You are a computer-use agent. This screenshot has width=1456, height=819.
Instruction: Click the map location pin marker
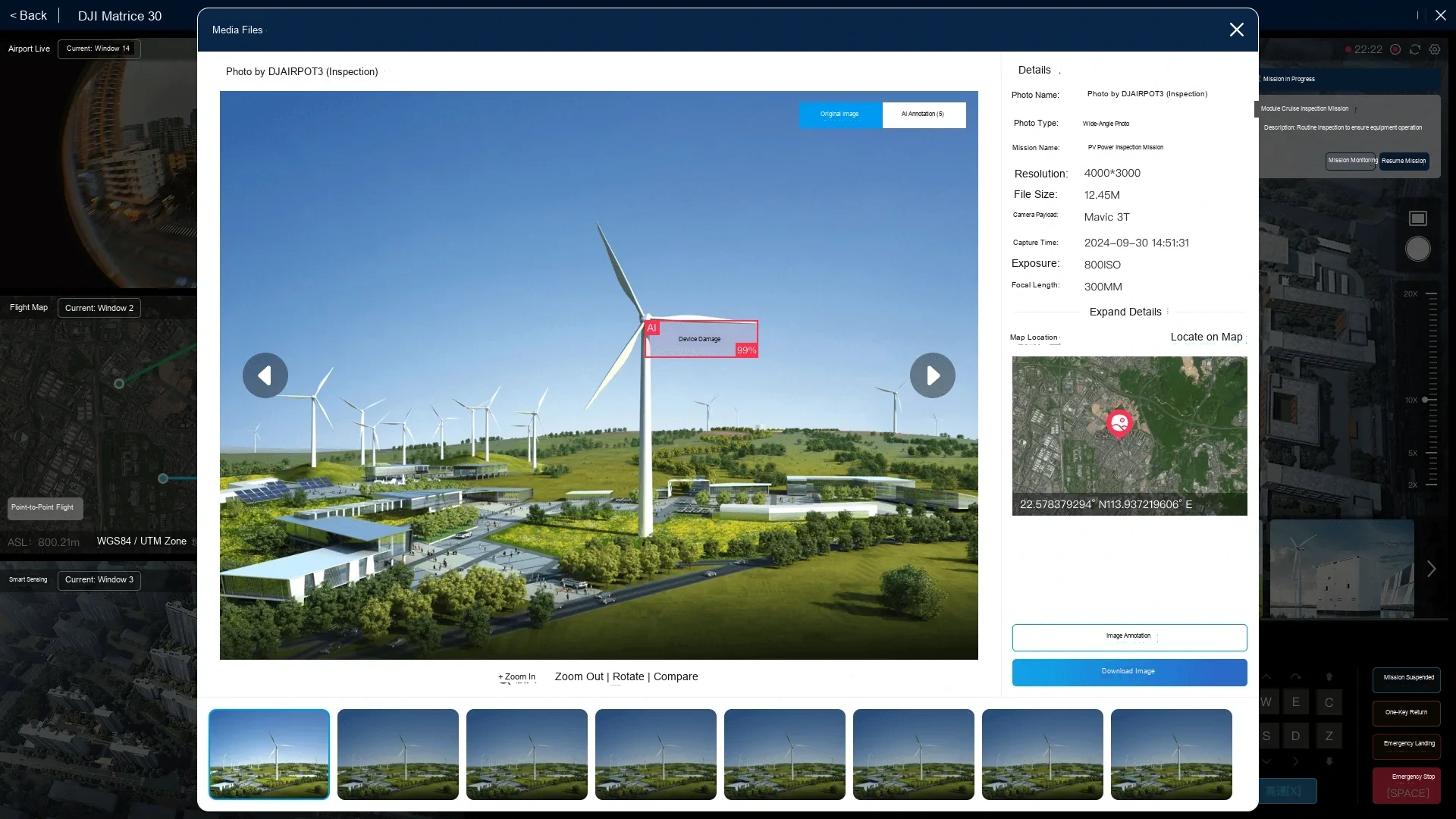point(1119,424)
